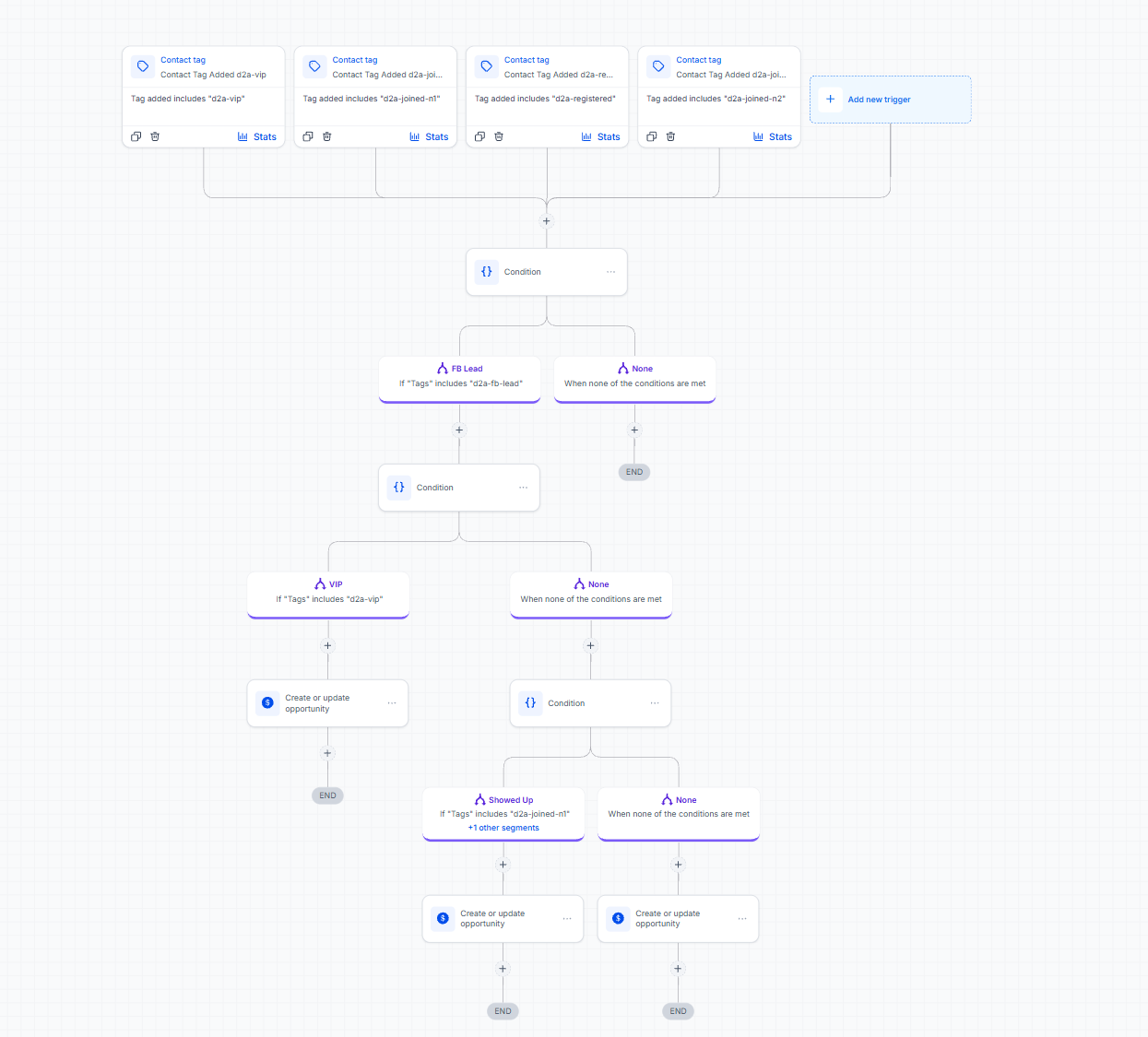Add a step under None beside Showed Up
The height and width of the screenshot is (1037, 1148).
[679, 865]
